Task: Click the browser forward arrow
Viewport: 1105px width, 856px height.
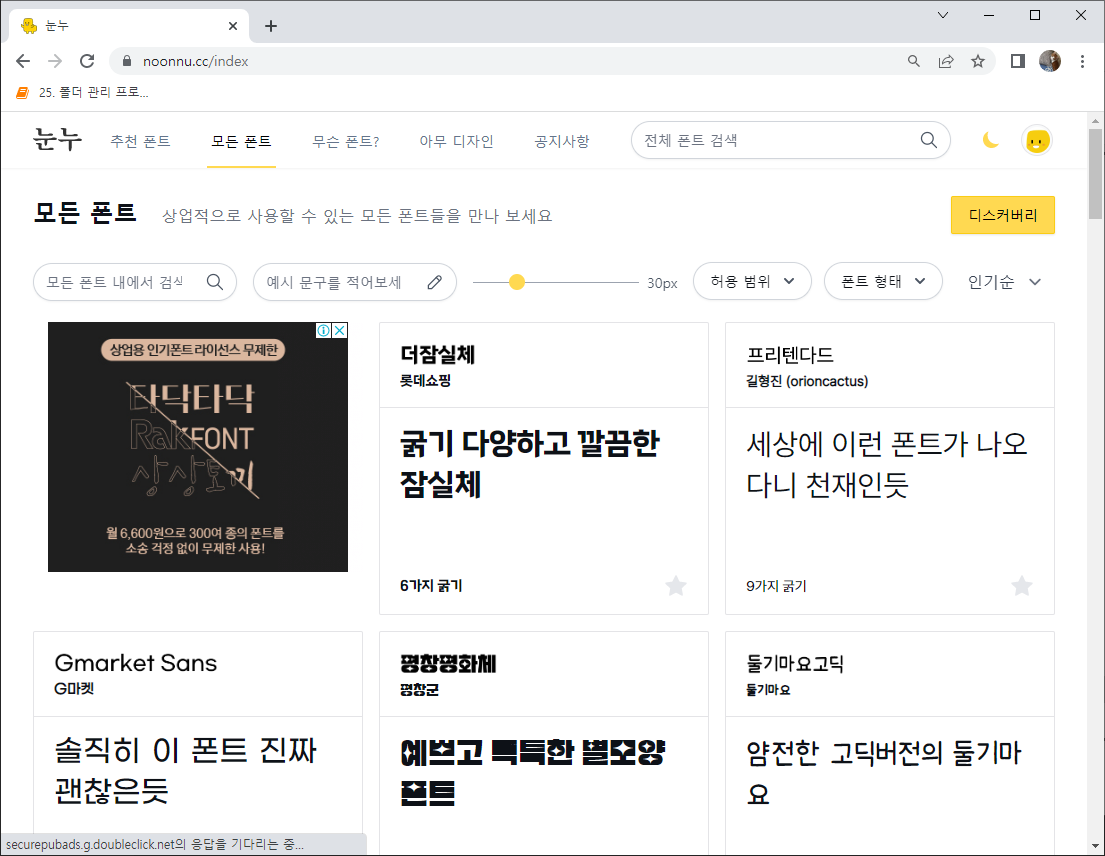Action: pos(55,61)
